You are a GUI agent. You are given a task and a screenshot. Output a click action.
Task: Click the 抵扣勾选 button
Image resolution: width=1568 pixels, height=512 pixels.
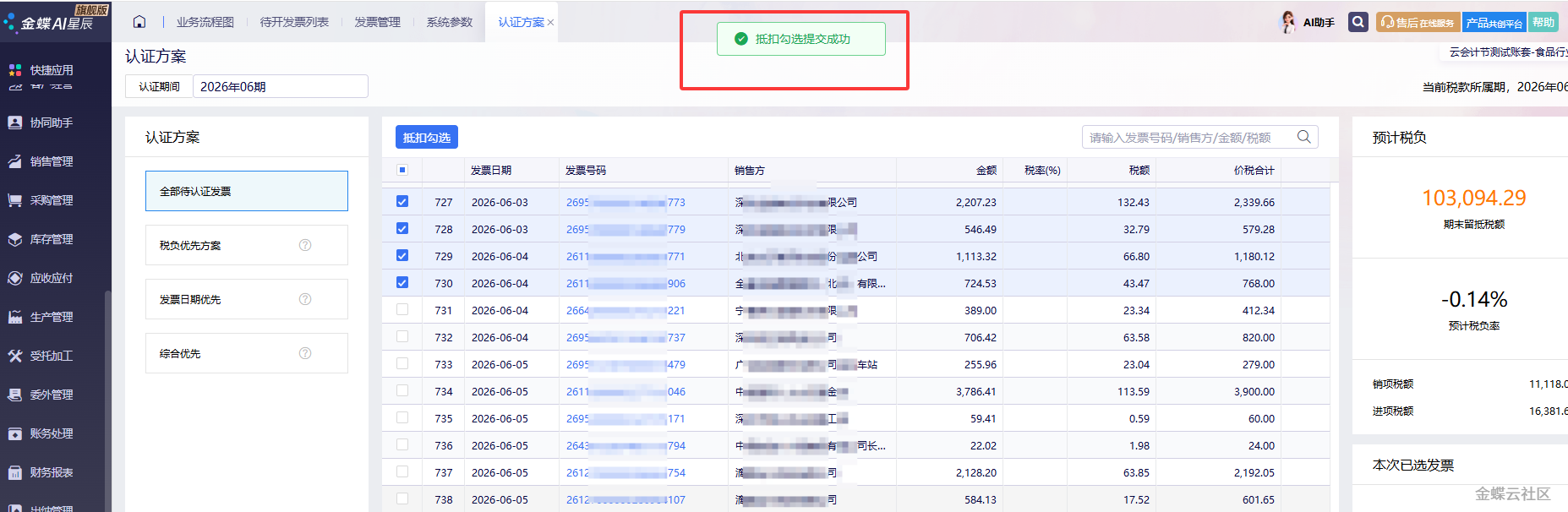pyautogui.click(x=427, y=137)
